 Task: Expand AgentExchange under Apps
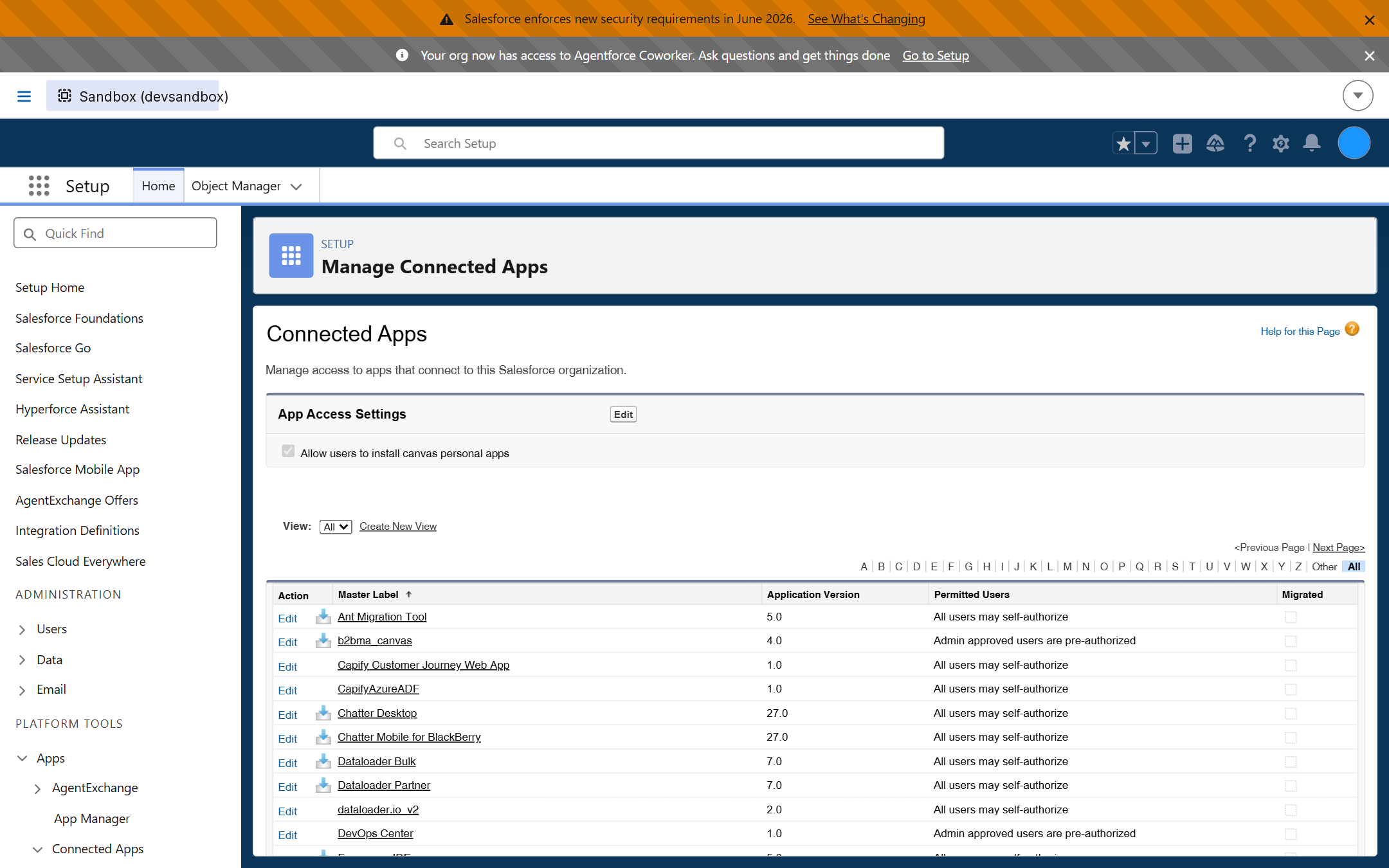[37, 788]
